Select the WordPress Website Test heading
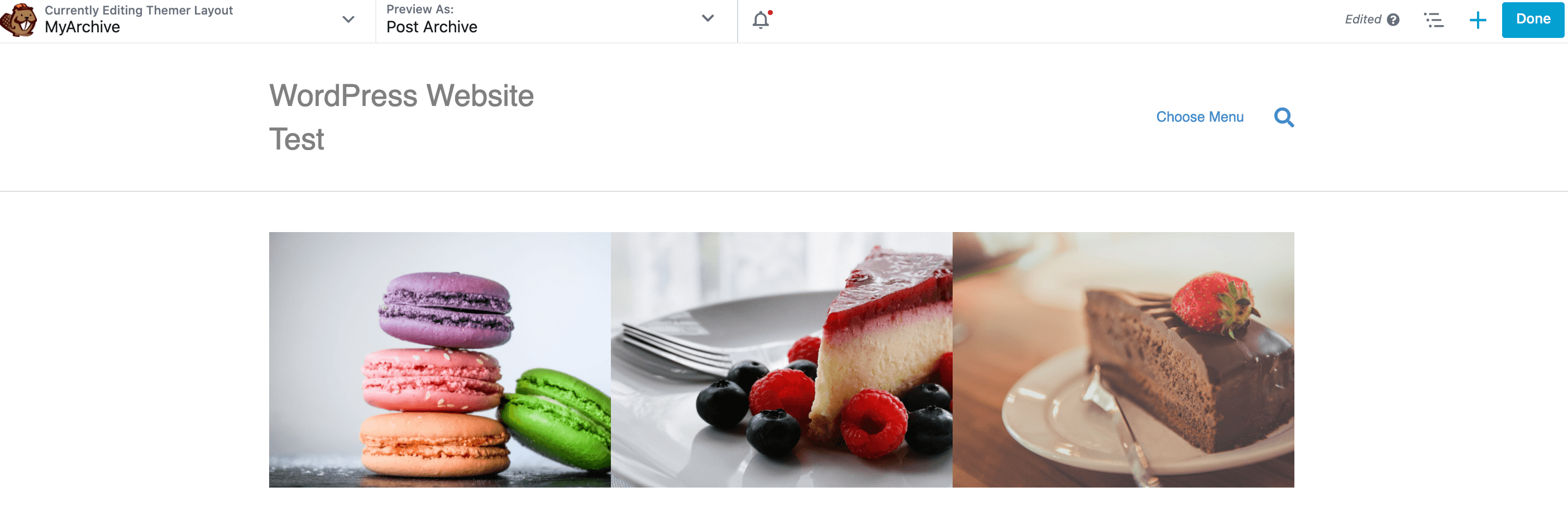 [401, 117]
